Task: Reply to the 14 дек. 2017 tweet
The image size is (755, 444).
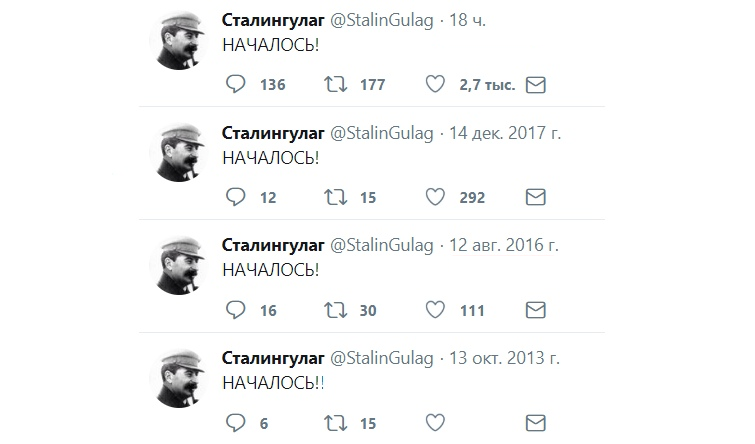Action: [x=236, y=197]
